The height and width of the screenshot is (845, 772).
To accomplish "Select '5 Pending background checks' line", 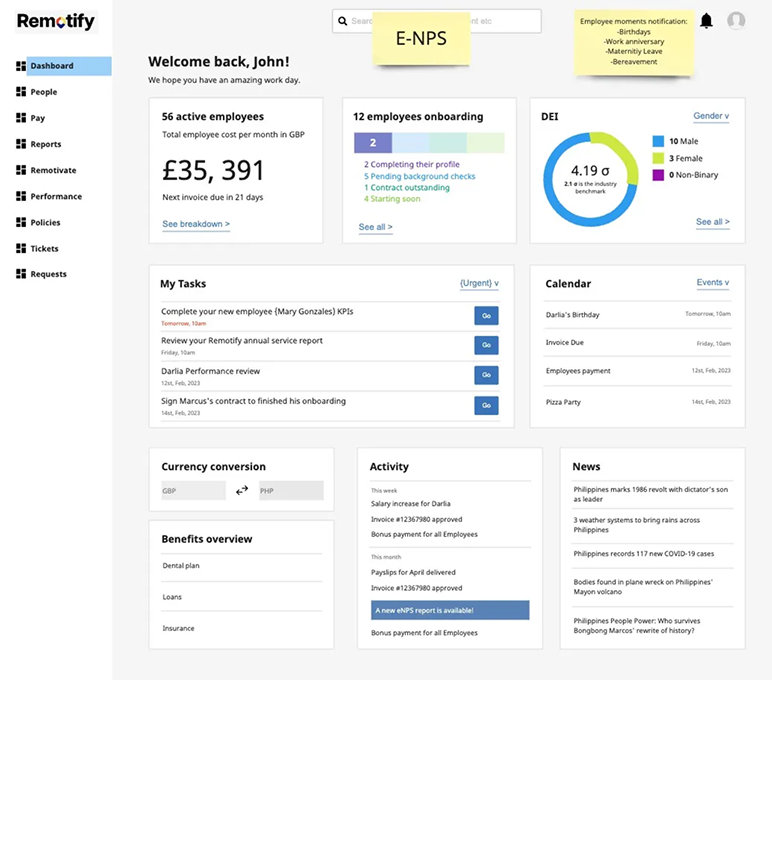I will tap(419, 176).
